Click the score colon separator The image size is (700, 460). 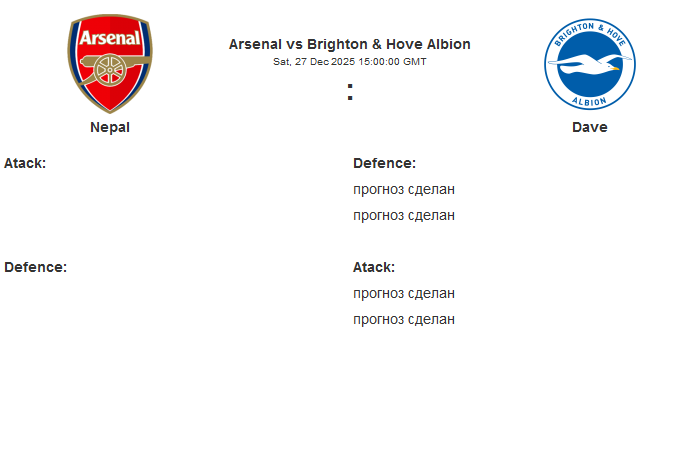[x=350, y=92]
